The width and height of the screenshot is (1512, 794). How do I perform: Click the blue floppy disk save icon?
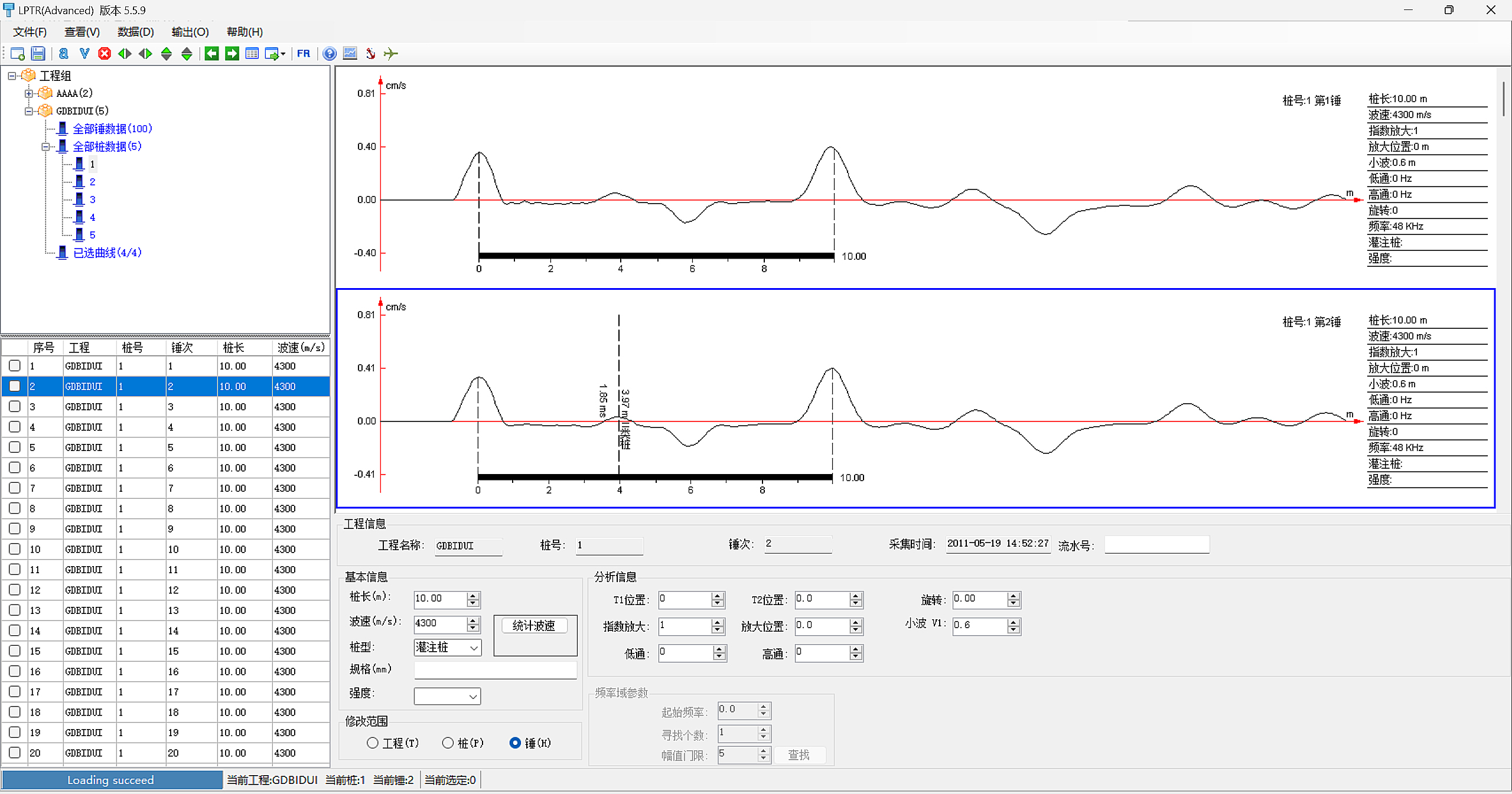tap(38, 54)
